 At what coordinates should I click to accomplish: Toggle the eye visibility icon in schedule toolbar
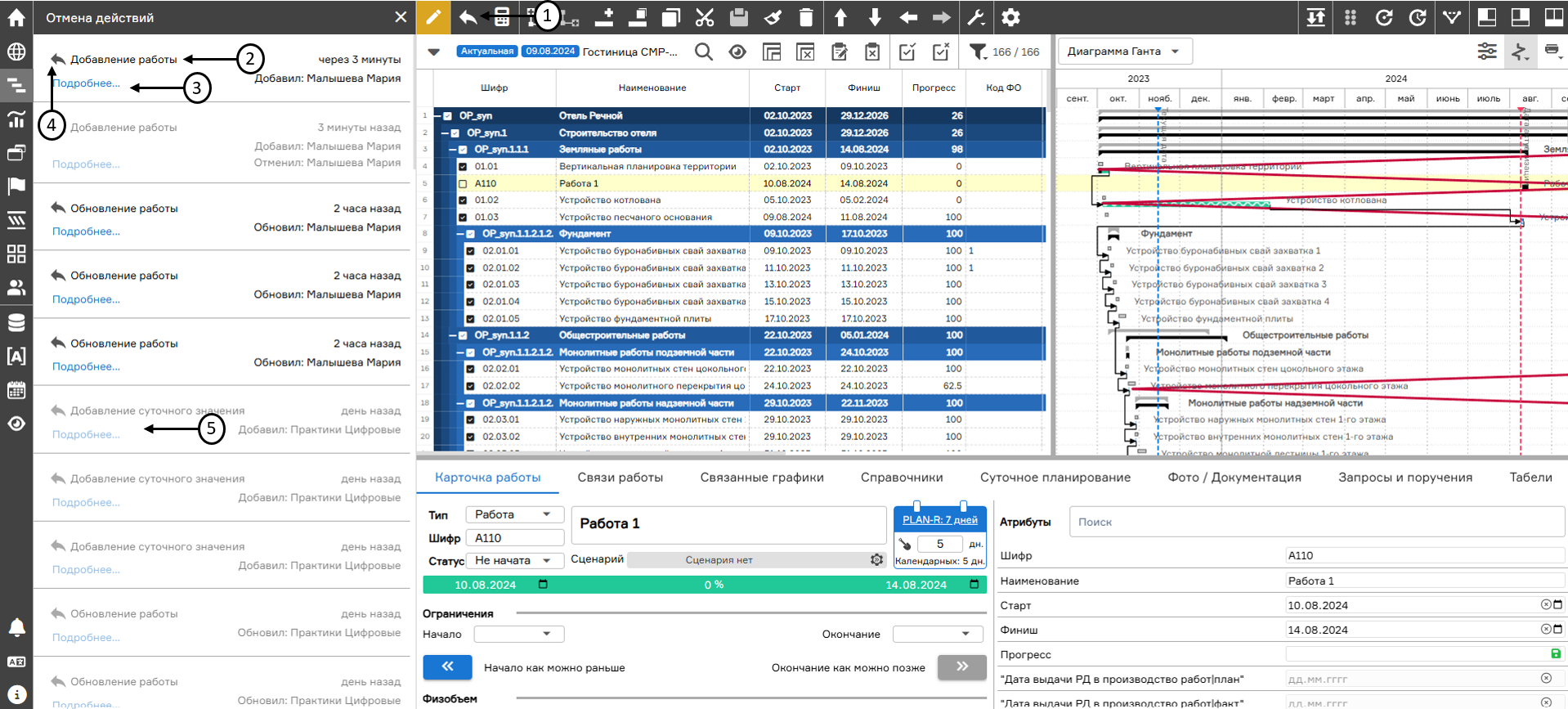(x=737, y=52)
